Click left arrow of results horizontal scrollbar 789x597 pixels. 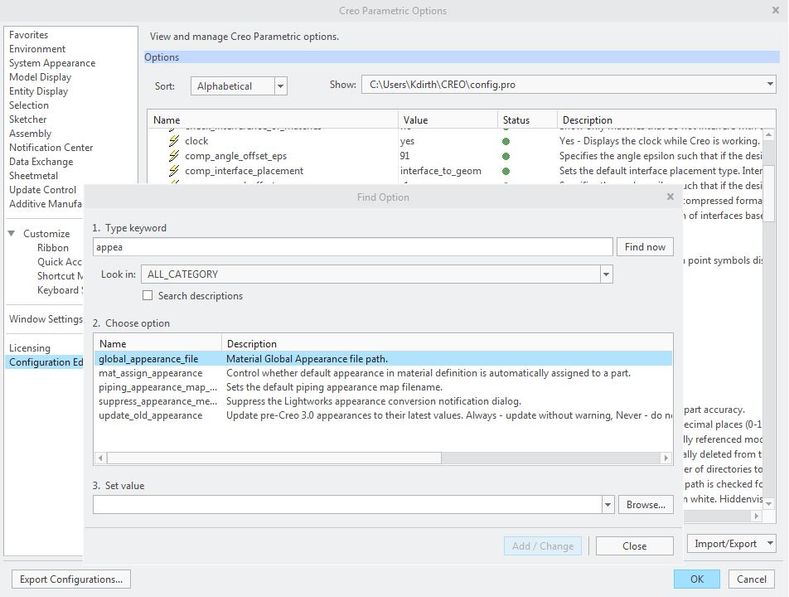point(101,458)
